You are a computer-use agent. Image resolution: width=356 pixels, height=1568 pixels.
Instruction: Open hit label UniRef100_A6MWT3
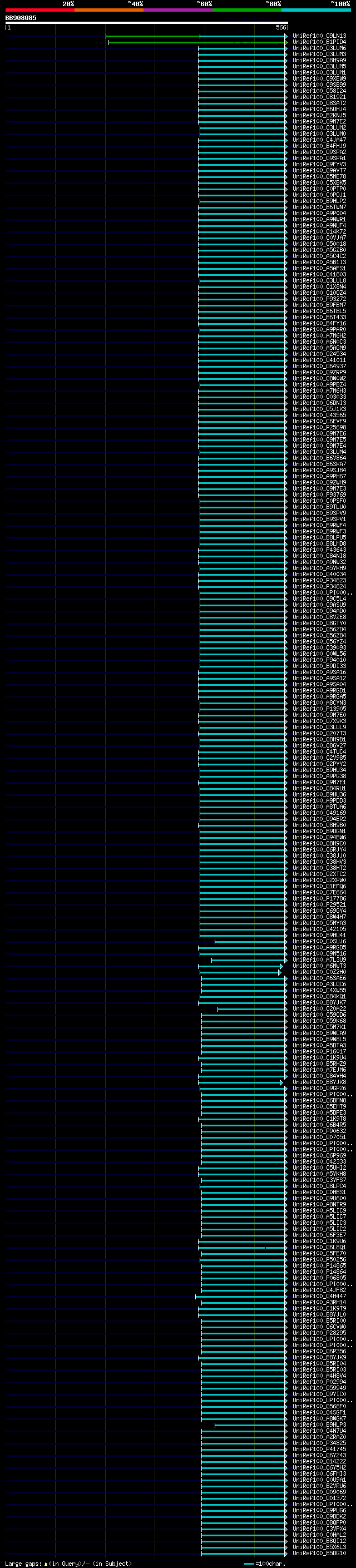click(319, 966)
